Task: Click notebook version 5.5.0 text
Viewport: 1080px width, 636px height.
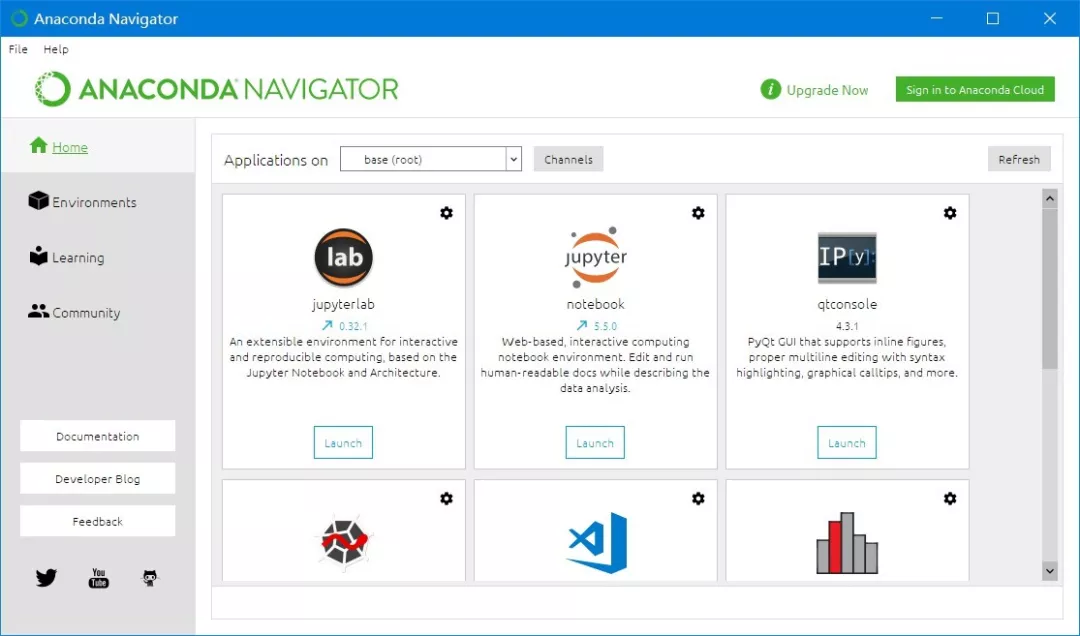Action: pyautogui.click(x=605, y=326)
